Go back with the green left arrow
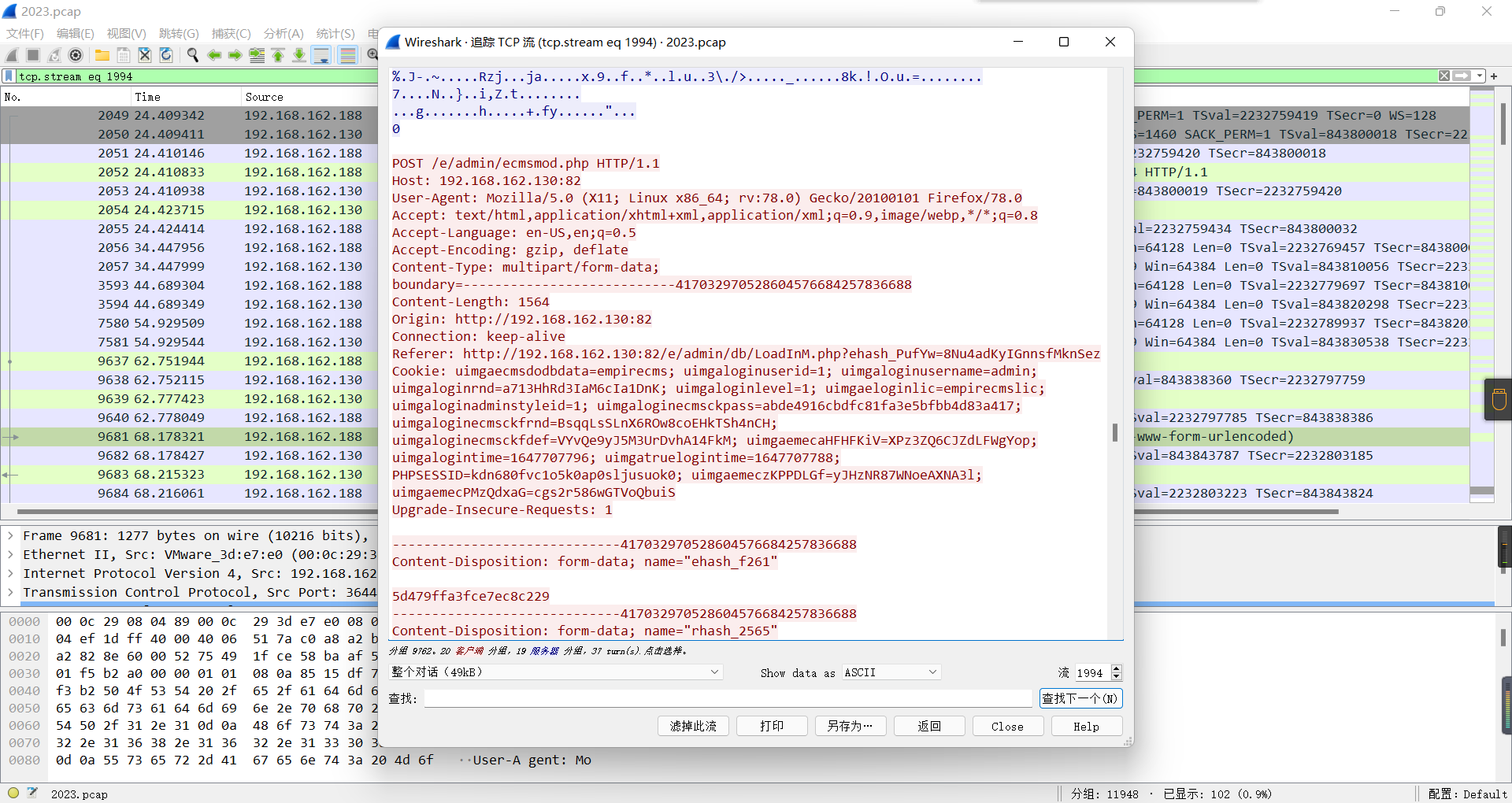The image size is (1512, 803). [x=214, y=55]
